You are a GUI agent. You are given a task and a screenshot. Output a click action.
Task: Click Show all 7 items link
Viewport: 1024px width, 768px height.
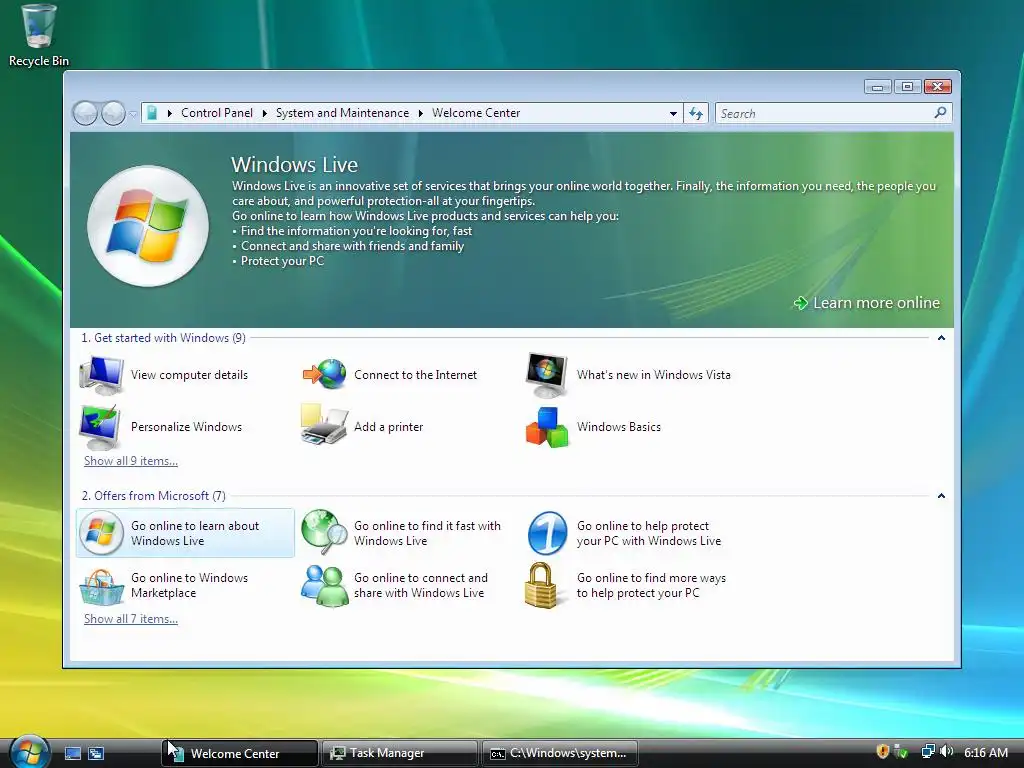coord(131,619)
